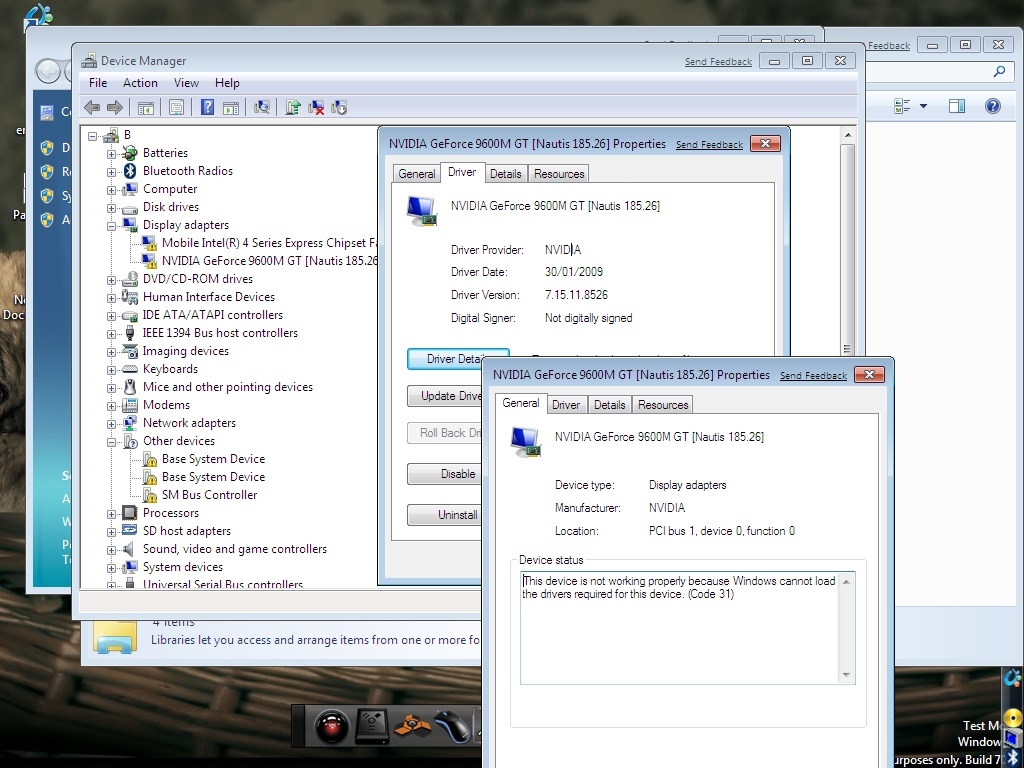Select the SM Bus Controller device
This screenshot has width=1024, height=768.
coord(209,495)
